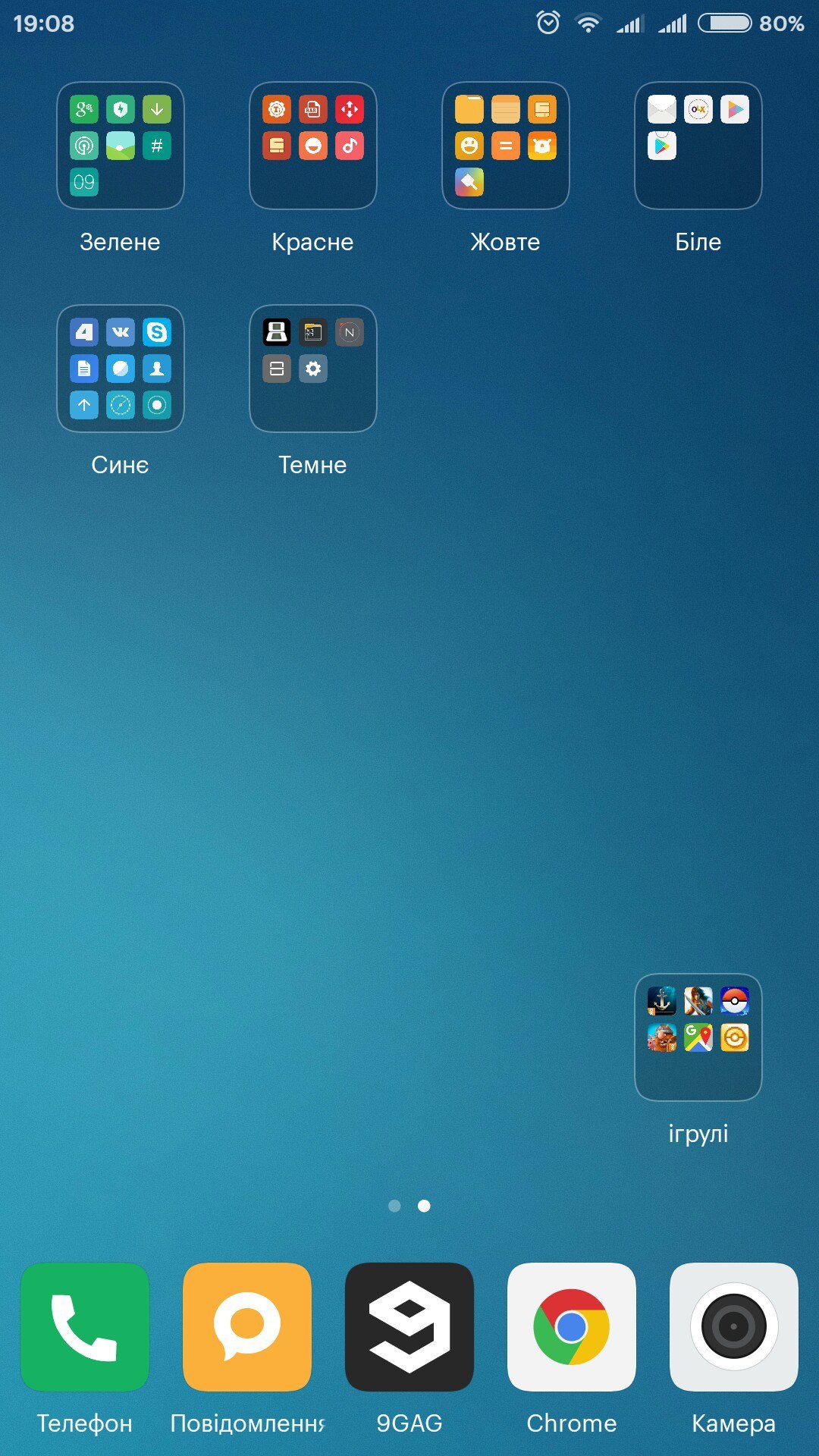Tap the Pokémon GO icon in ігрулі folder
The height and width of the screenshot is (1456, 819).
tap(734, 1001)
